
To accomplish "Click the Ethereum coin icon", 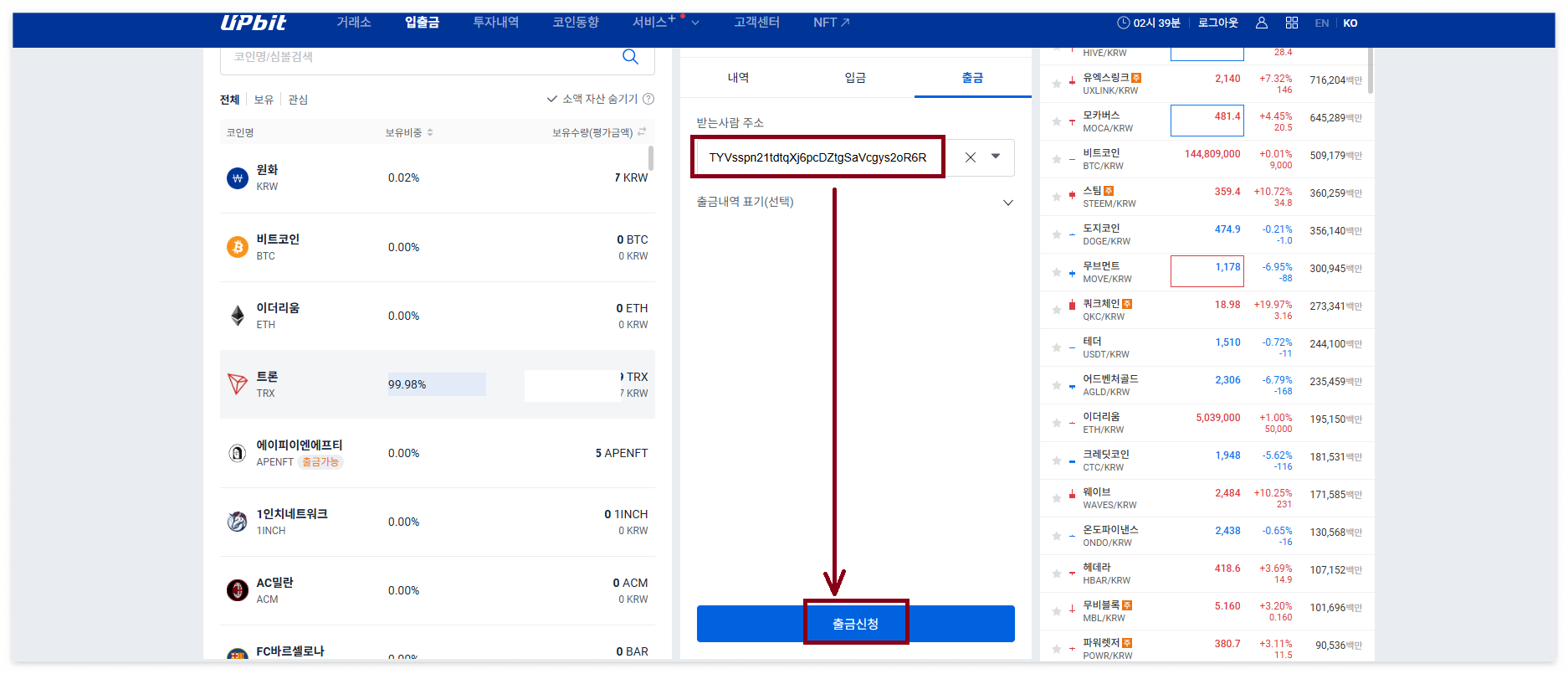I will pos(238,316).
